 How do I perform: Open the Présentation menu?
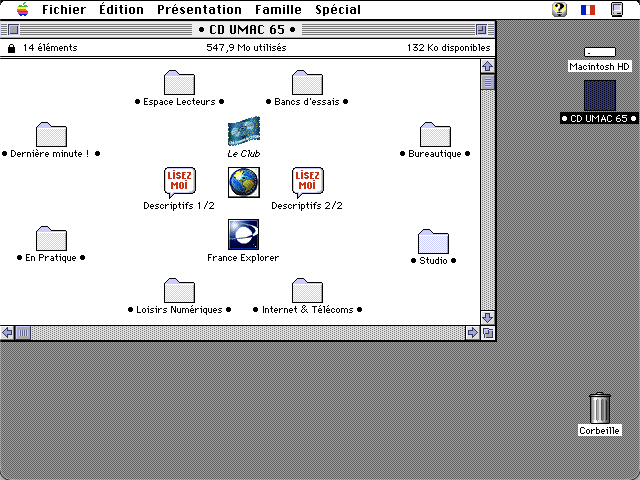coord(199,9)
